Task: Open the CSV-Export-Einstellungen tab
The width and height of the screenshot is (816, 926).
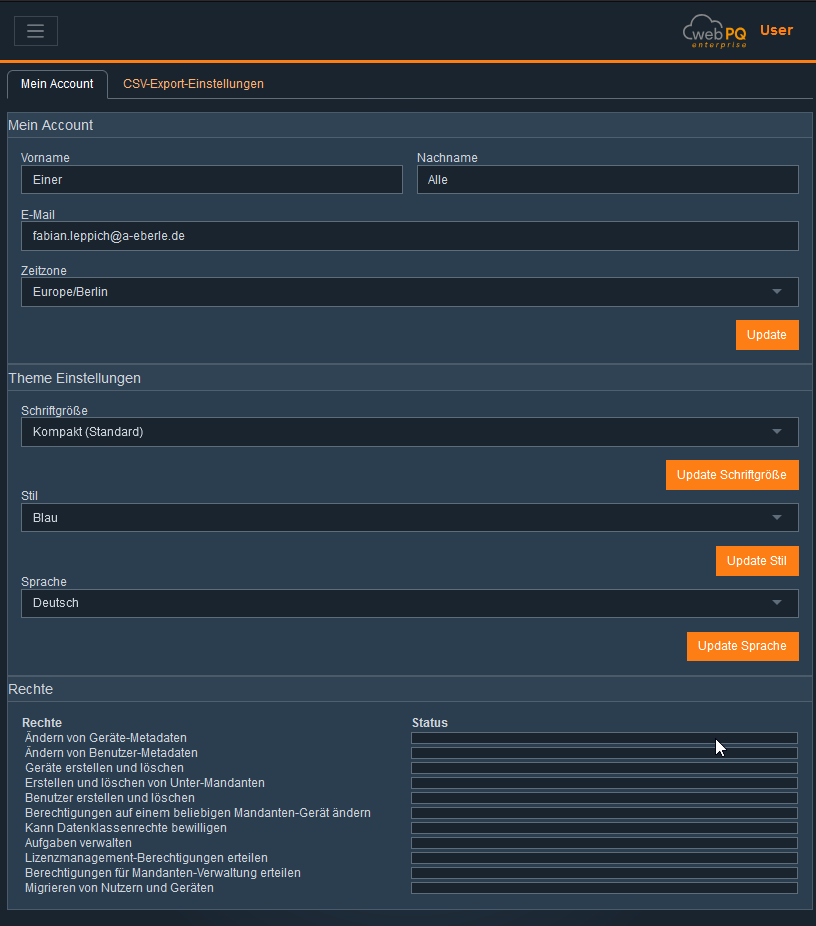Action: tap(193, 84)
